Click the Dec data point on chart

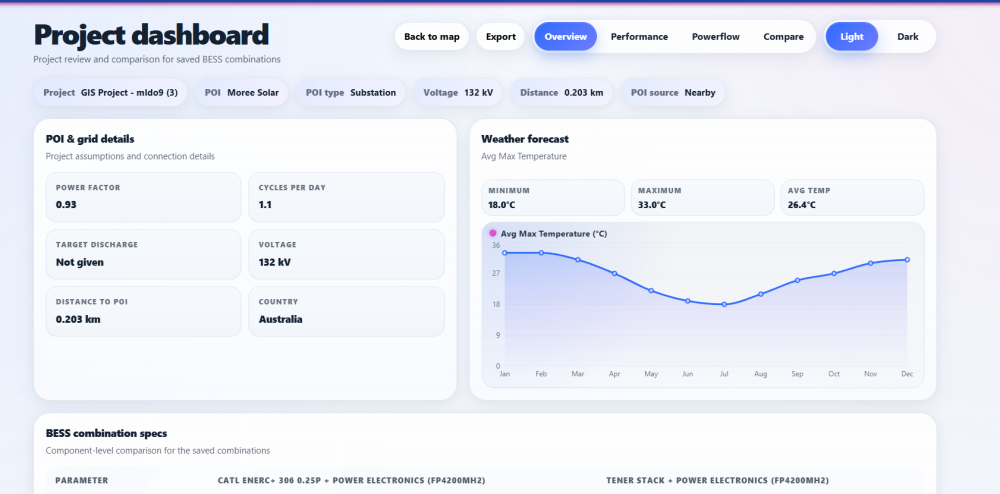pyautogui.click(x=907, y=259)
